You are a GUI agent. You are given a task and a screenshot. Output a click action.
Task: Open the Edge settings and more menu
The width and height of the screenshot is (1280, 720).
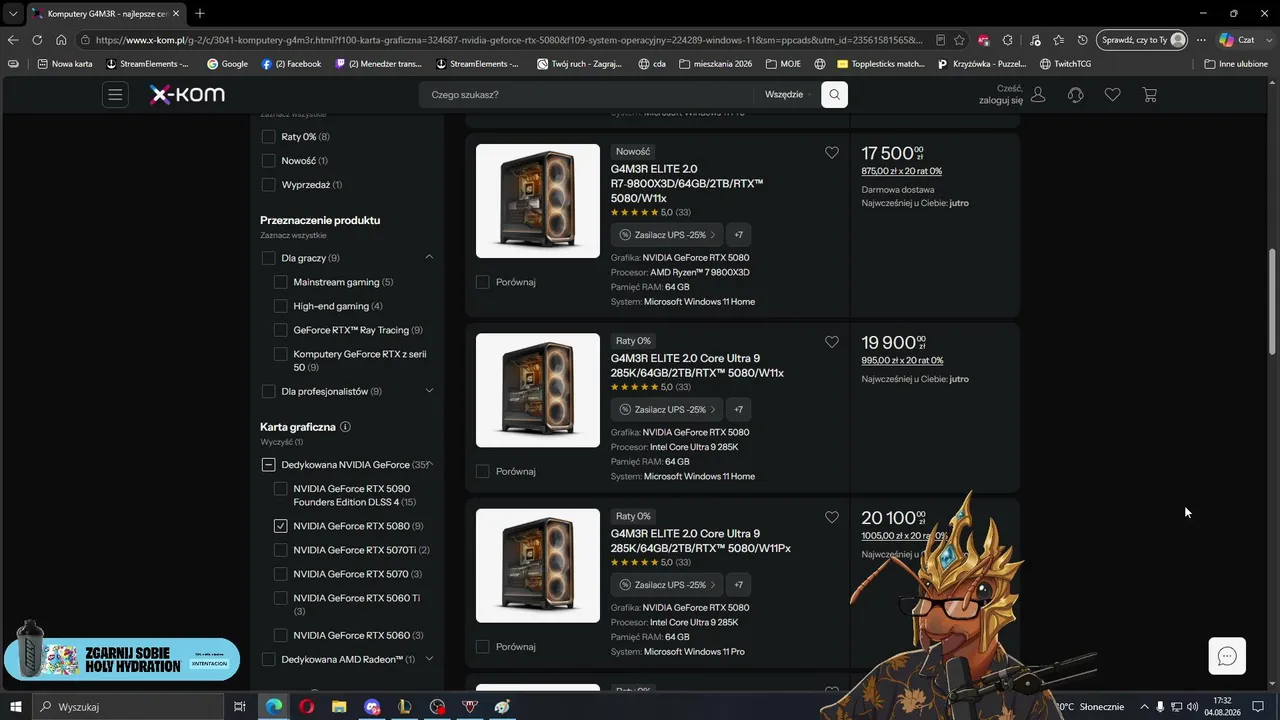pyautogui.click(x=1201, y=40)
